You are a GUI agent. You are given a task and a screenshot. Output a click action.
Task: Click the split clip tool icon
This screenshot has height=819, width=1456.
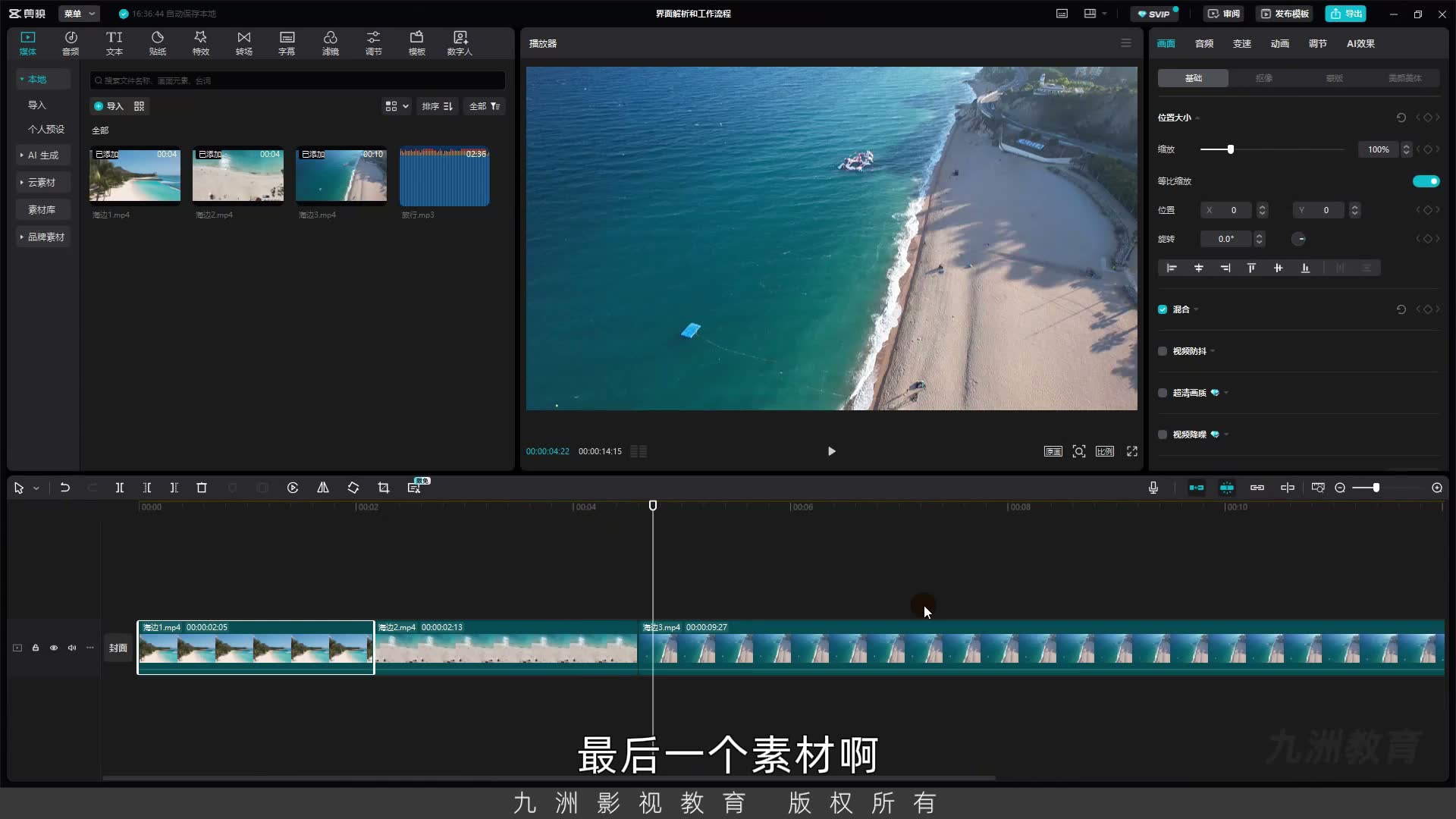click(119, 488)
